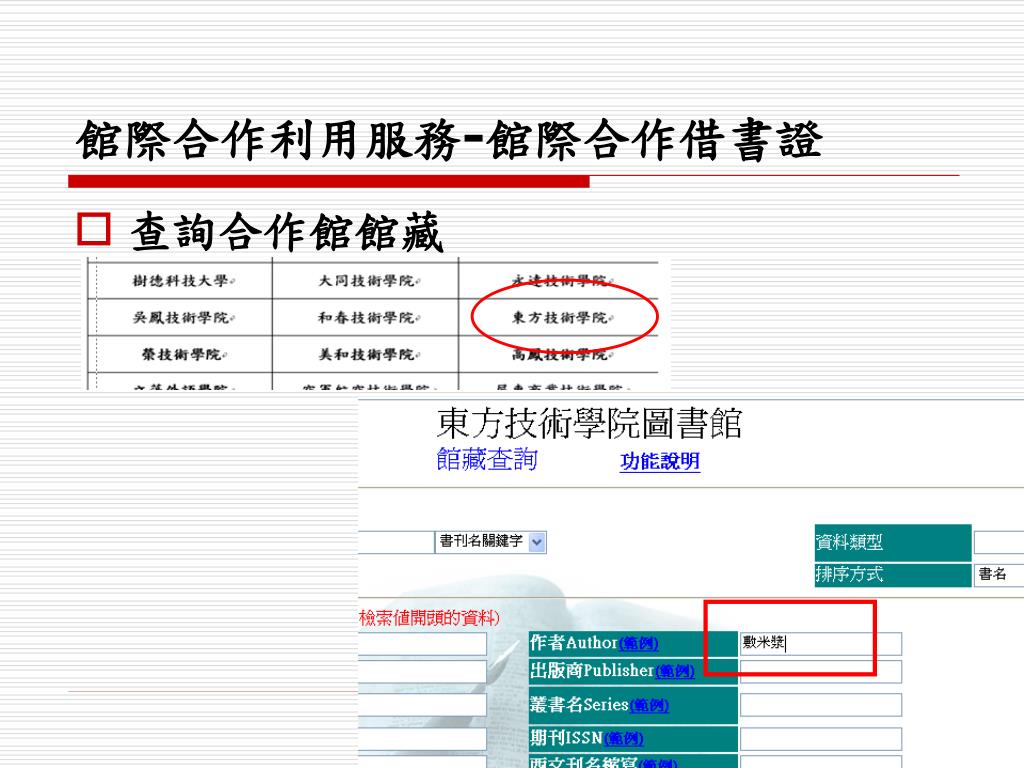Image resolution: width=1024 pixels, height=768 pixels.
Task: Click the 館藏查詢 heading text
Action: [487, 459]
